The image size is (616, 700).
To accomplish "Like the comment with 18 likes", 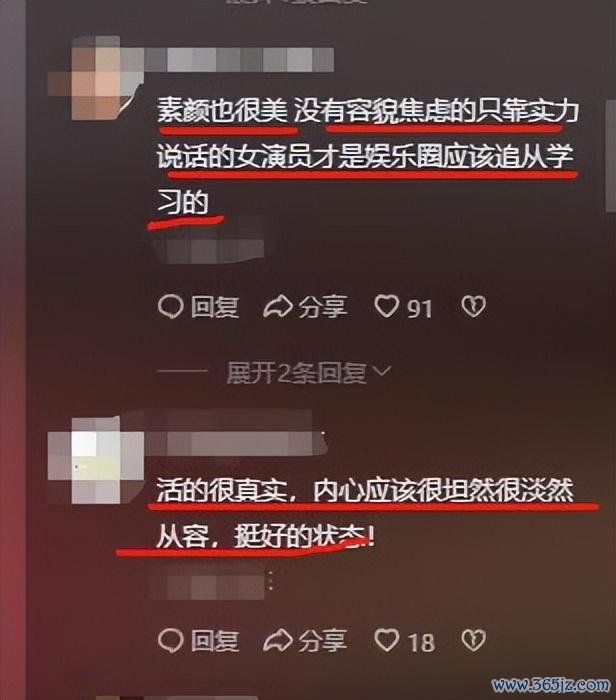I will [x=404, y=641].
